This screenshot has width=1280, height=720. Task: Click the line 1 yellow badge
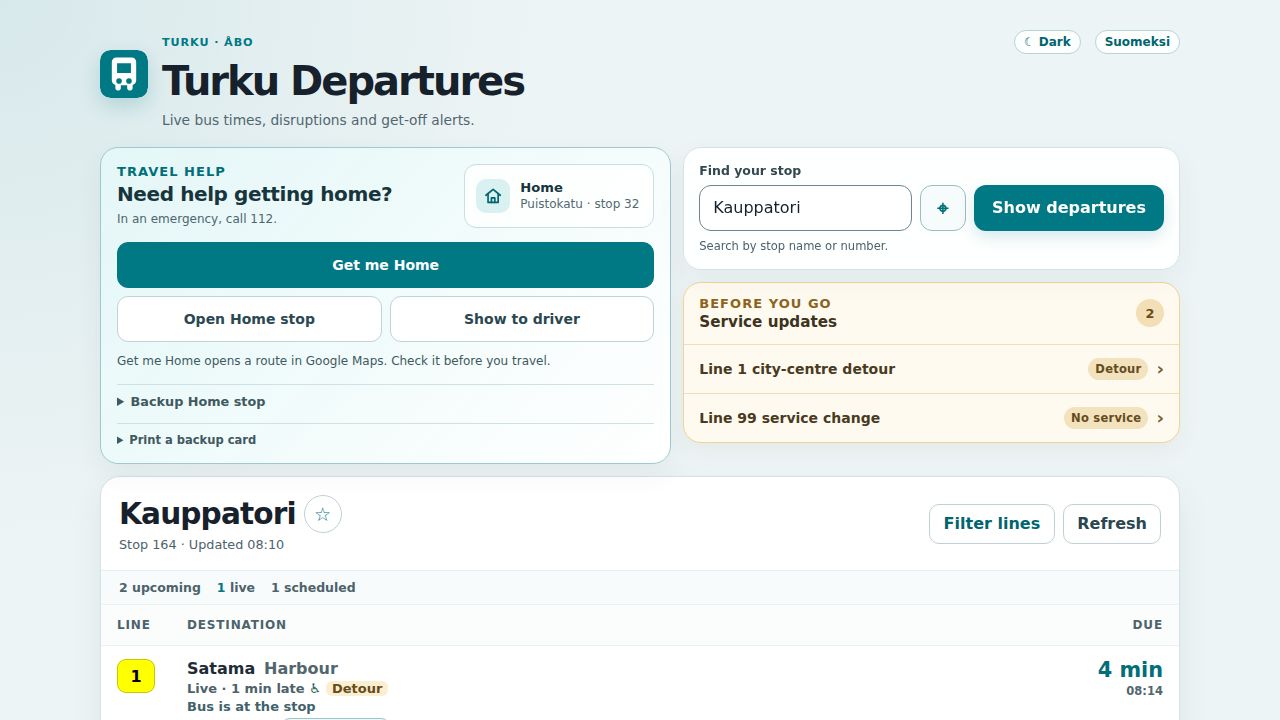(136, 676)
